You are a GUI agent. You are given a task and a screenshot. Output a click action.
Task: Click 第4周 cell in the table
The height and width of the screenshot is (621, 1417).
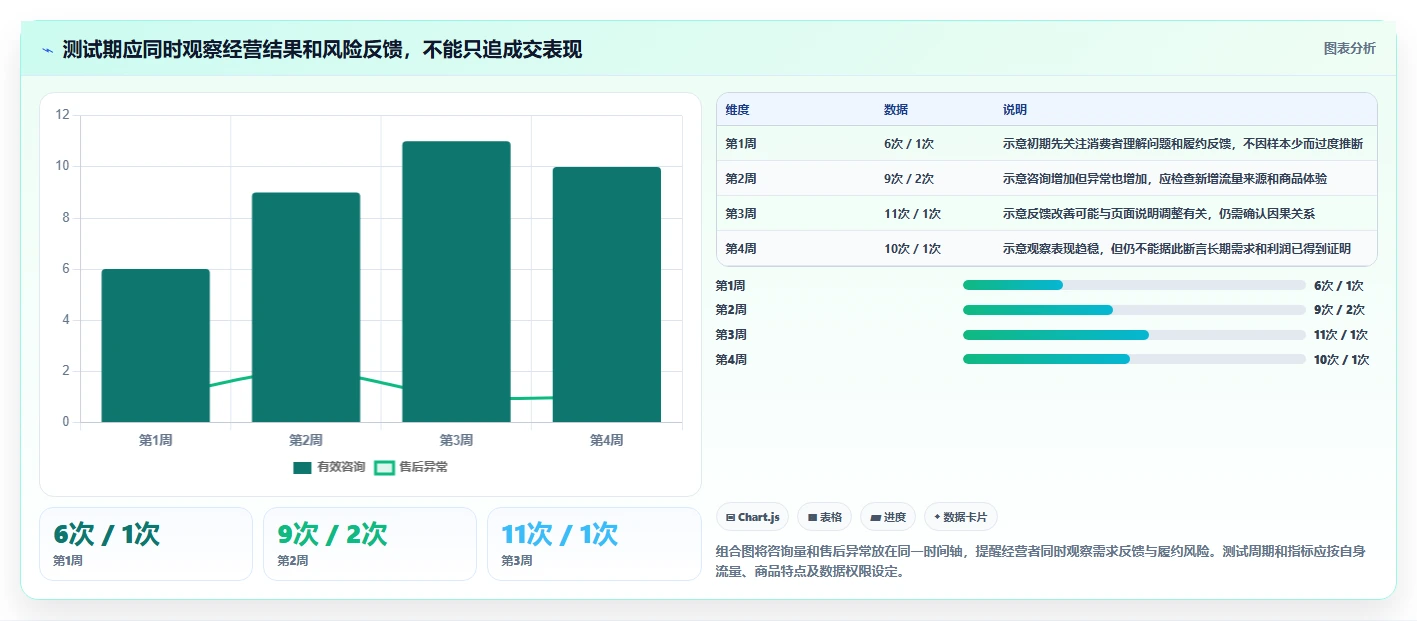tap(741, 249)
